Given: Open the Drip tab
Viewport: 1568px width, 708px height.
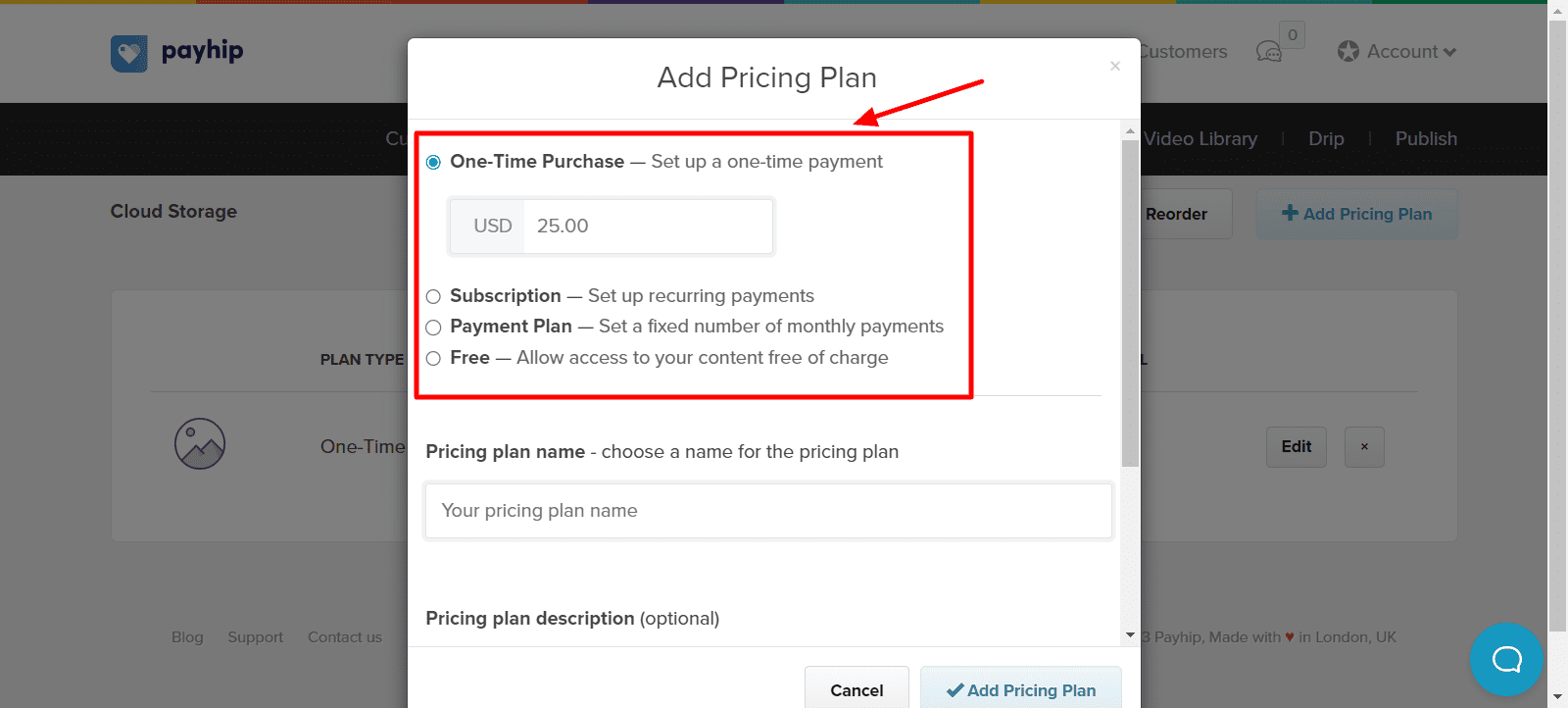Looking at the screenshot, I should pyautogui.click(x=1326, y=139).
